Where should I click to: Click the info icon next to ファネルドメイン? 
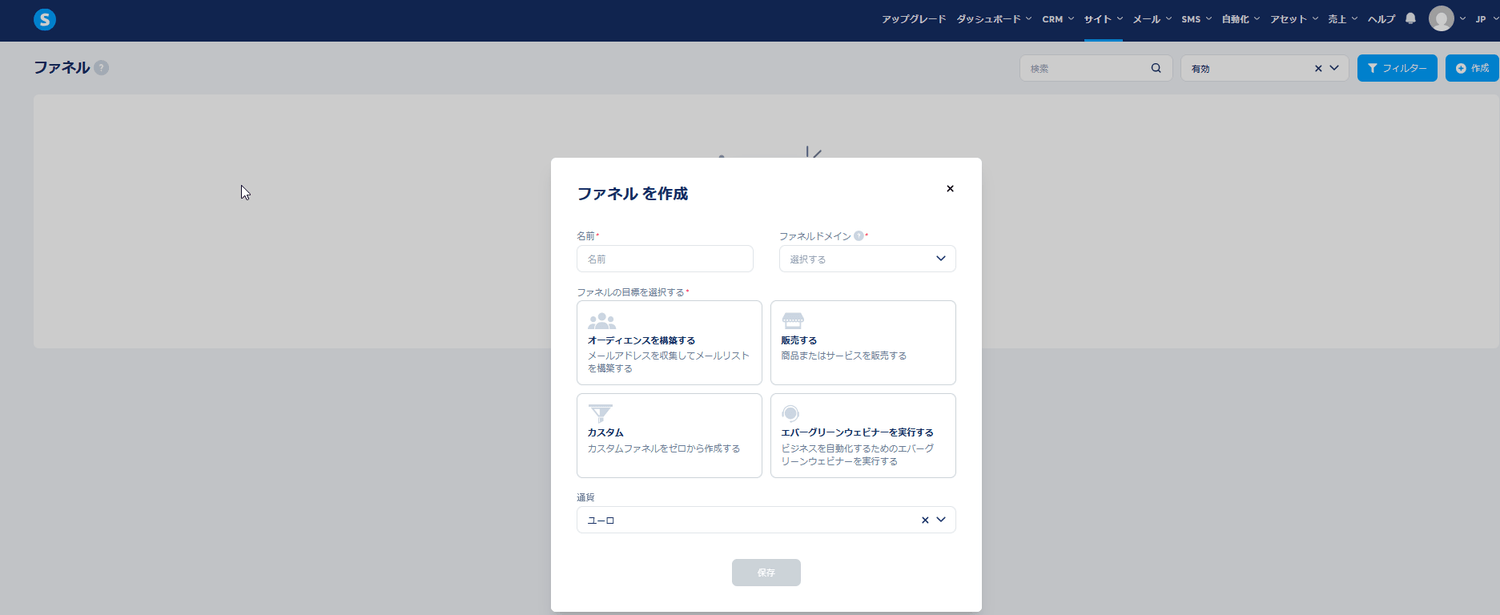point(858,236)
